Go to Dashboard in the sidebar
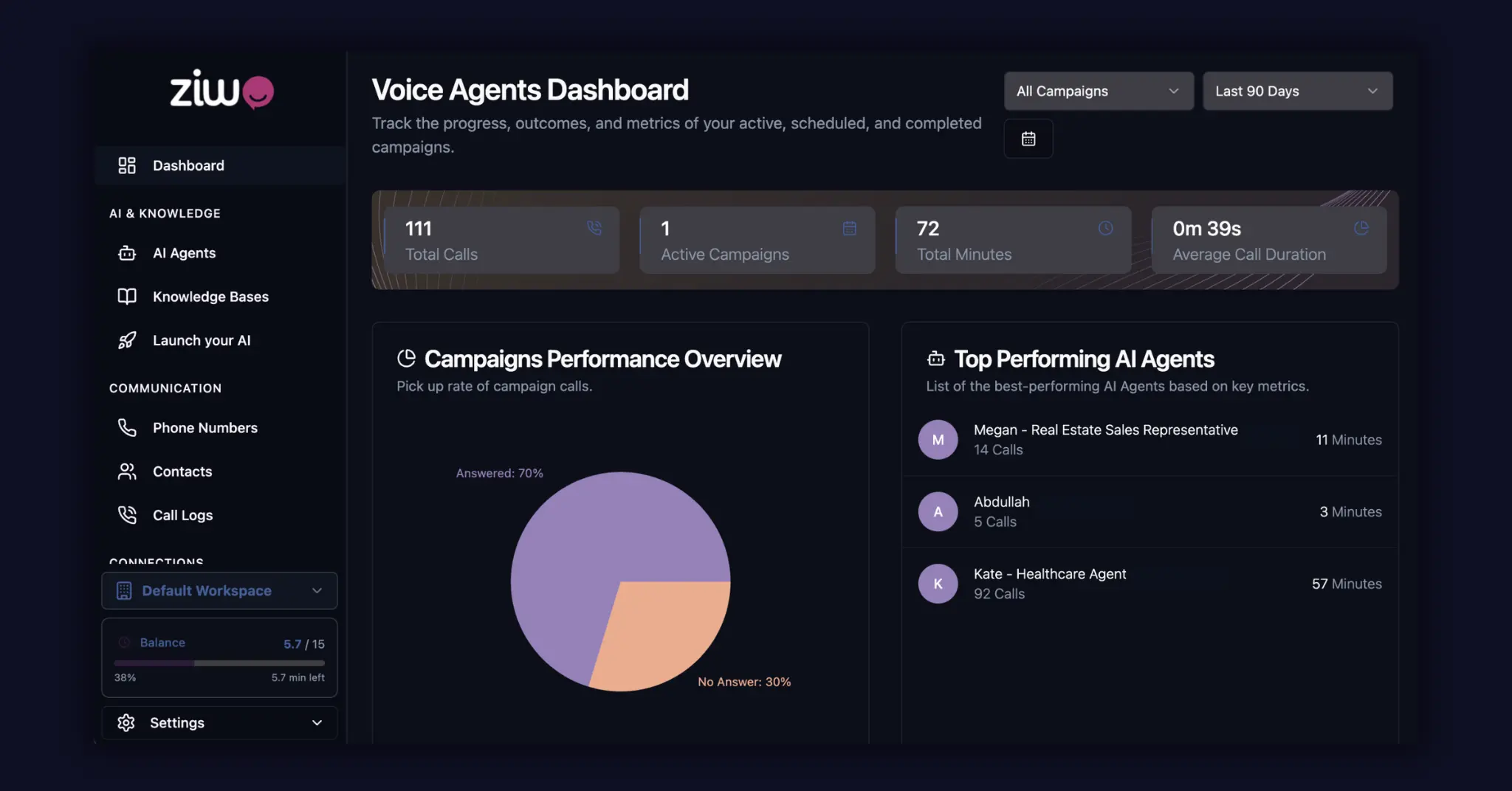The image size is (1512, 791). coord(188,165)
